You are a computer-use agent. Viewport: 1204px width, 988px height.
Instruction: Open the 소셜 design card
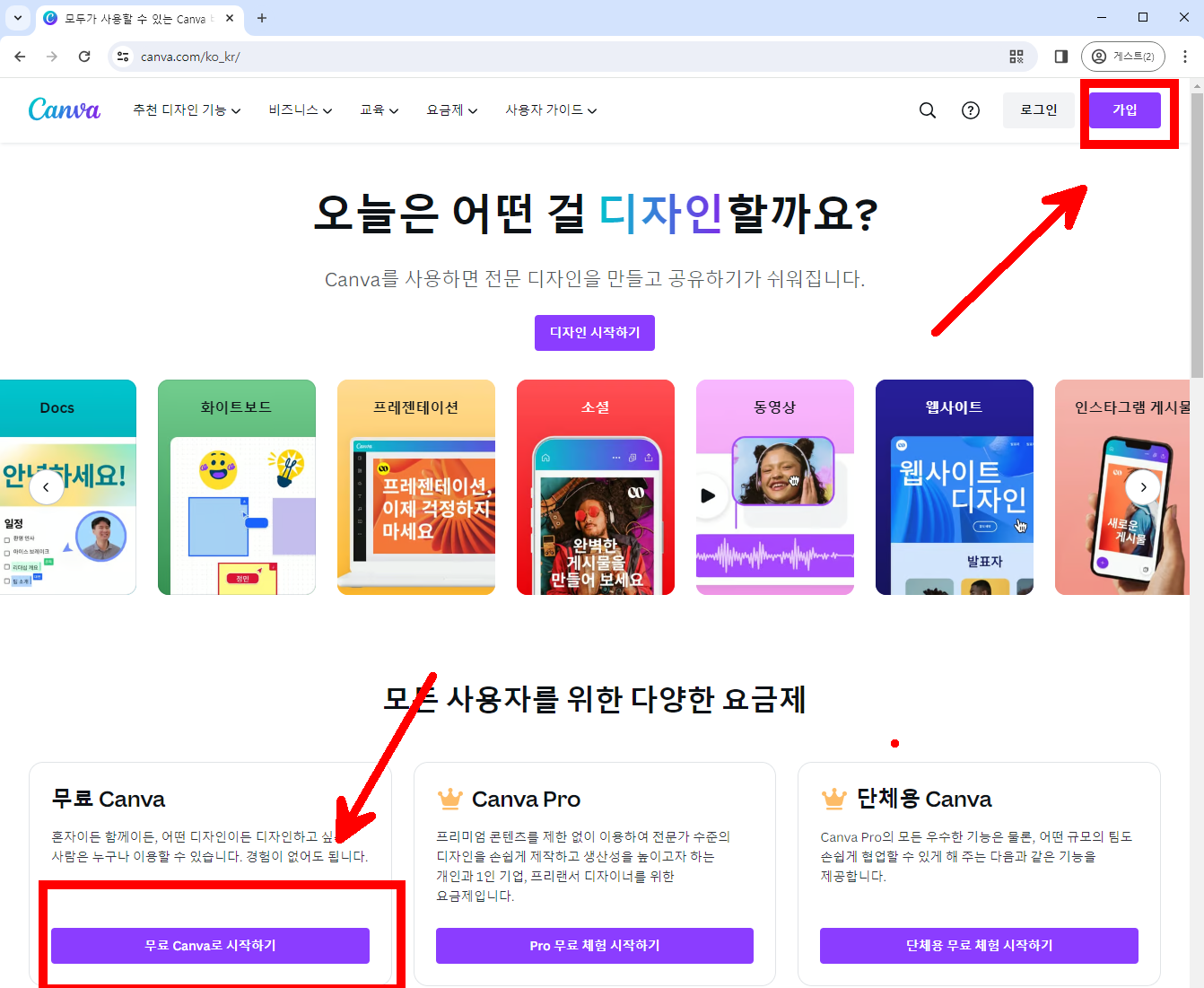(x=596, y=487)
